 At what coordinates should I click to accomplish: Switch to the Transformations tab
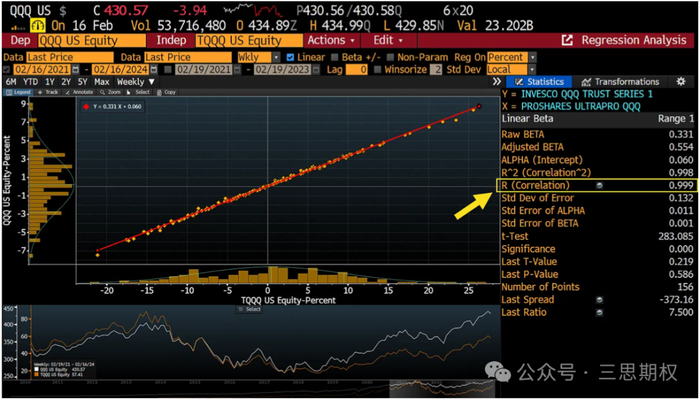(621, 82)
